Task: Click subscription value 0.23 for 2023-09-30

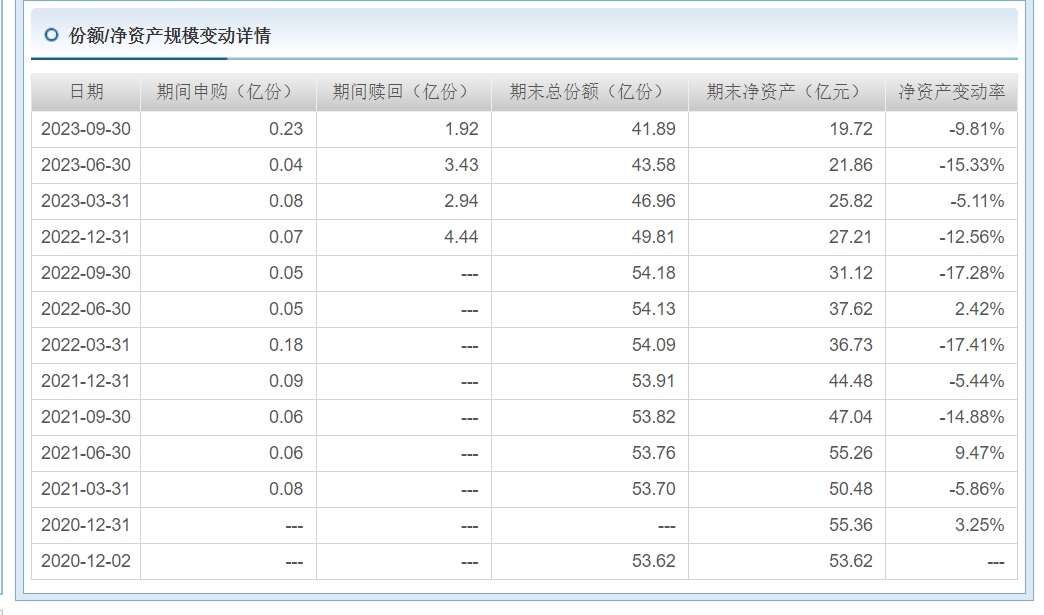Action: click(286, 129)
